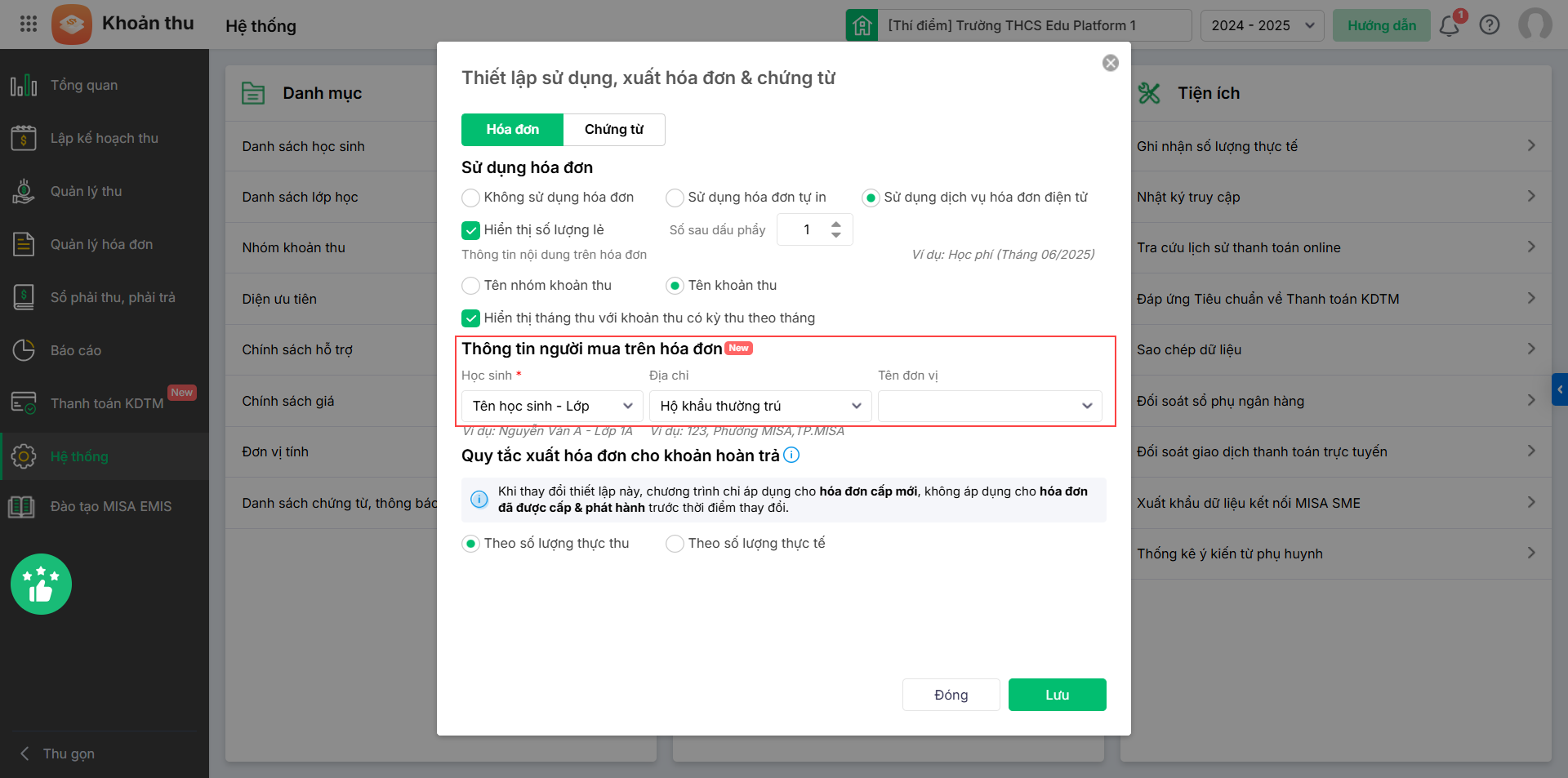Viewport: 1568px width, 778px height.
Task: Click the app grid launcher icon
Action: coord(29,24)
